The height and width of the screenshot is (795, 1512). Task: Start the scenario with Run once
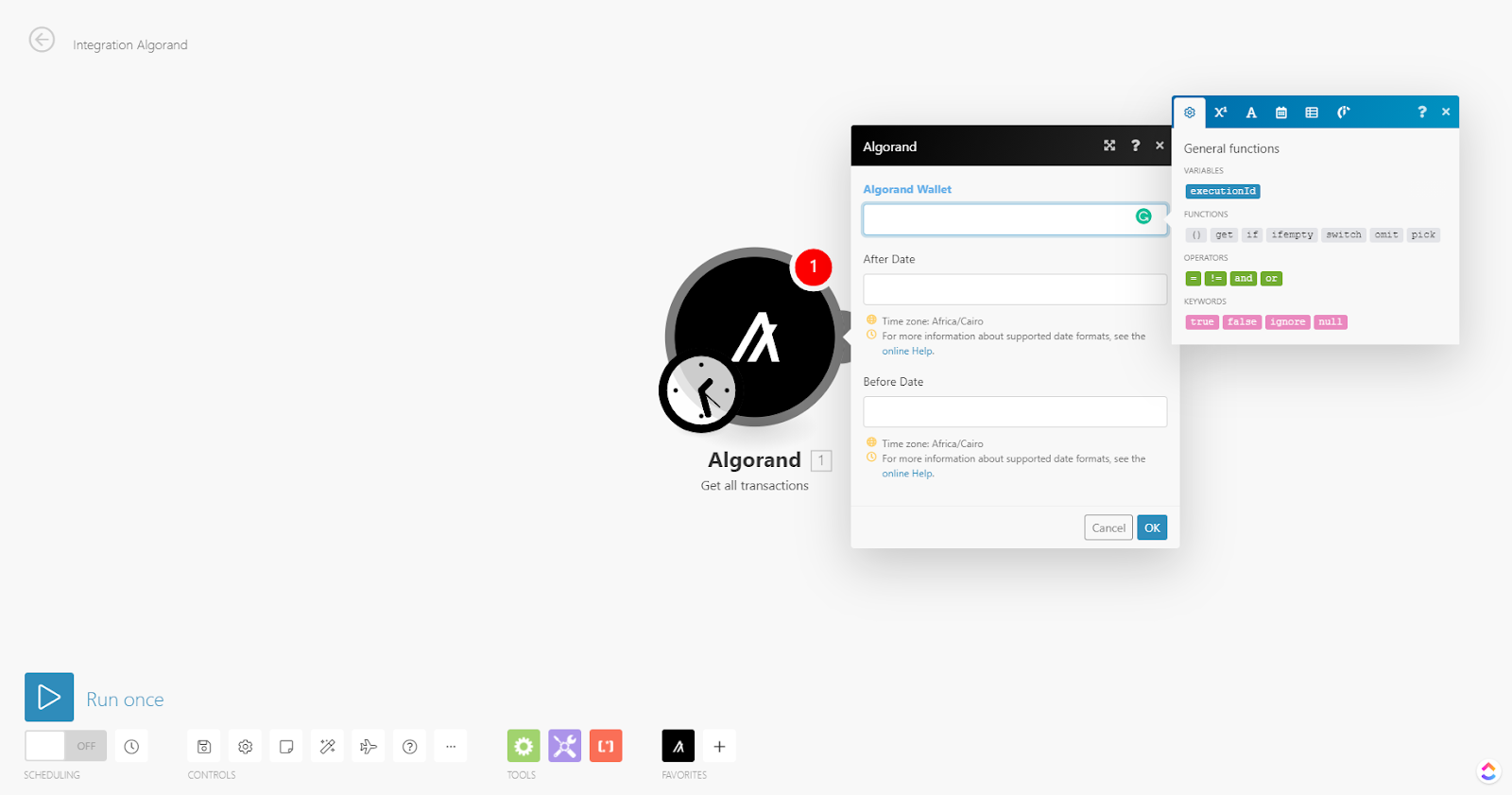pyautogui.click(x=49, y=697)
